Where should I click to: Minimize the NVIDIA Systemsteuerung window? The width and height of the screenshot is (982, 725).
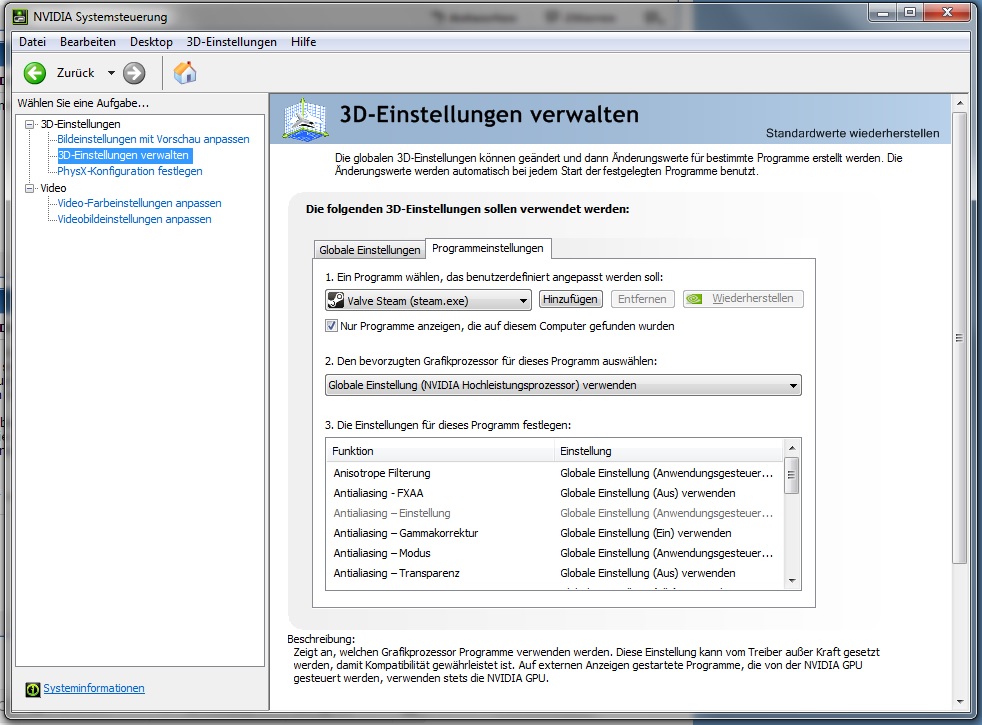(x=883, y=13)
